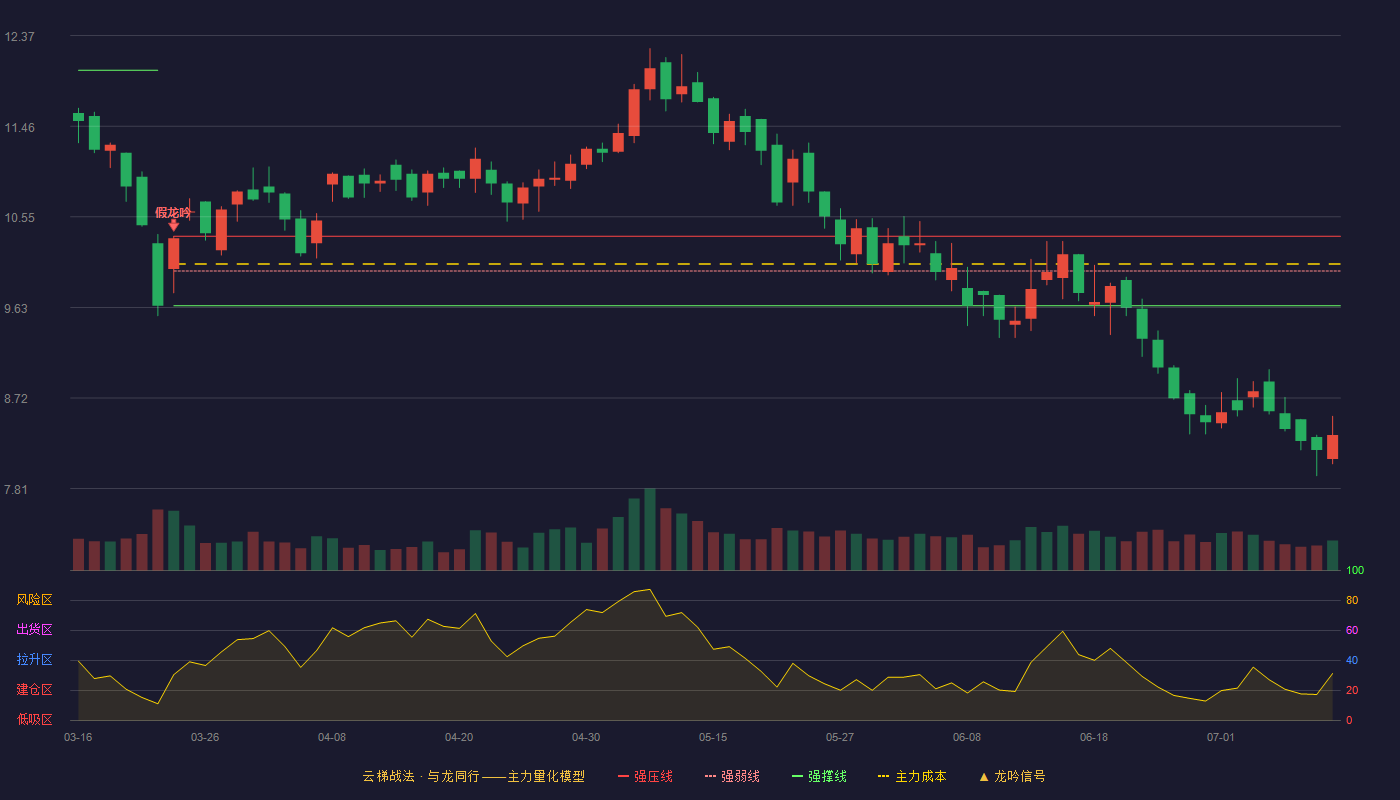
Task: Click the 假龙吟 red arrow marker
Action: (x=173, y=226)
